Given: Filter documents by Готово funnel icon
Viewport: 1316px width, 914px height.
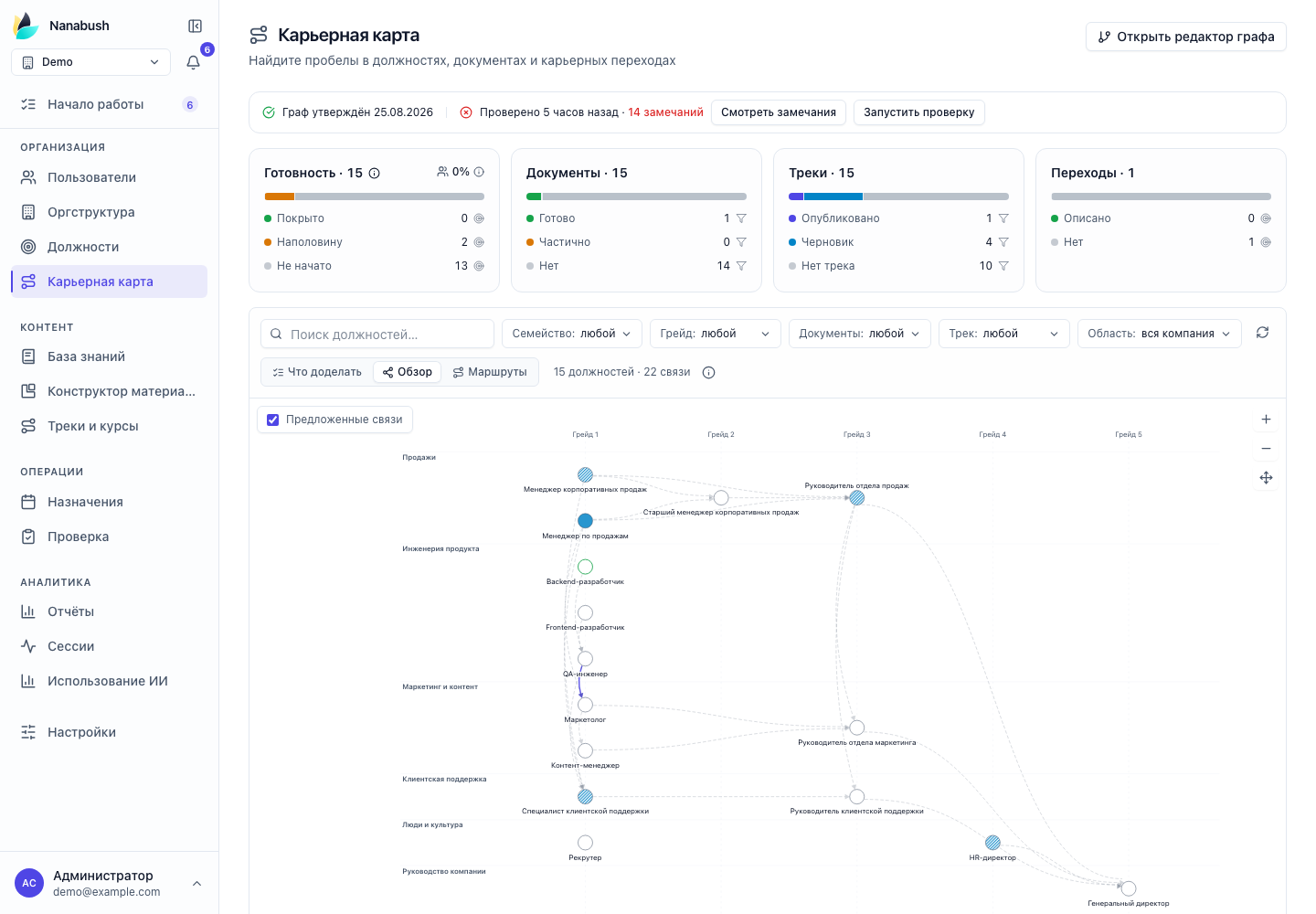Looking at the screenshot, I should 741,218.
